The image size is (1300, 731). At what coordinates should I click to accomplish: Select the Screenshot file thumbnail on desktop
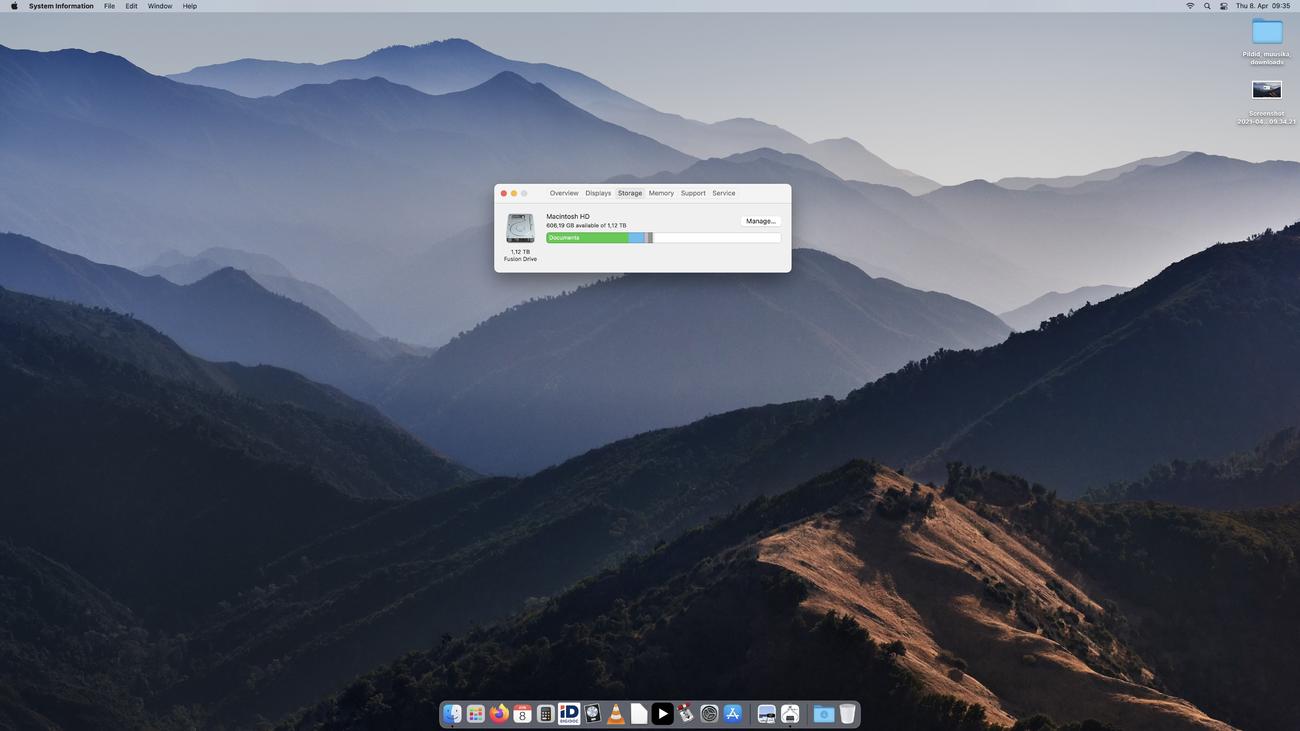pyautogui.click(x=1266, y=90)
